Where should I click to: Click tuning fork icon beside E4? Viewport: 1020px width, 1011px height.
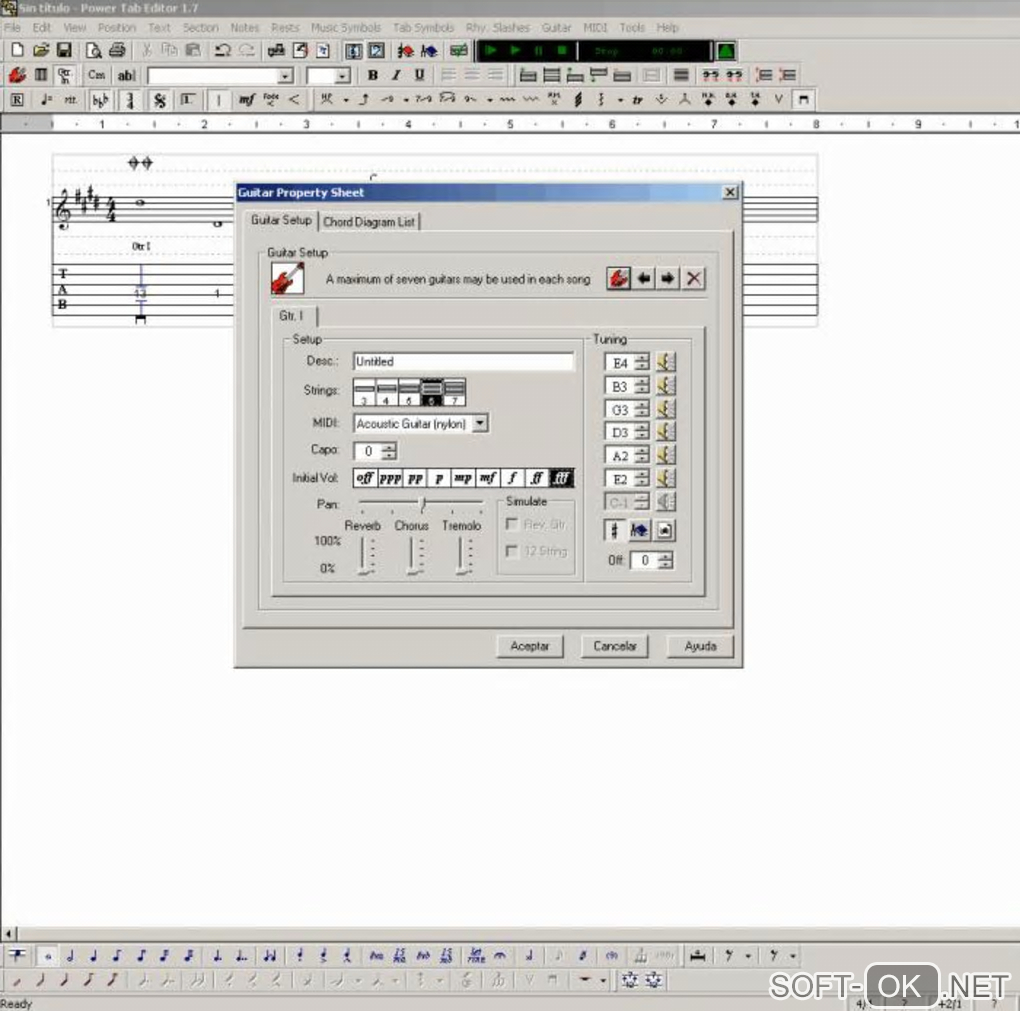coord(665,362)
